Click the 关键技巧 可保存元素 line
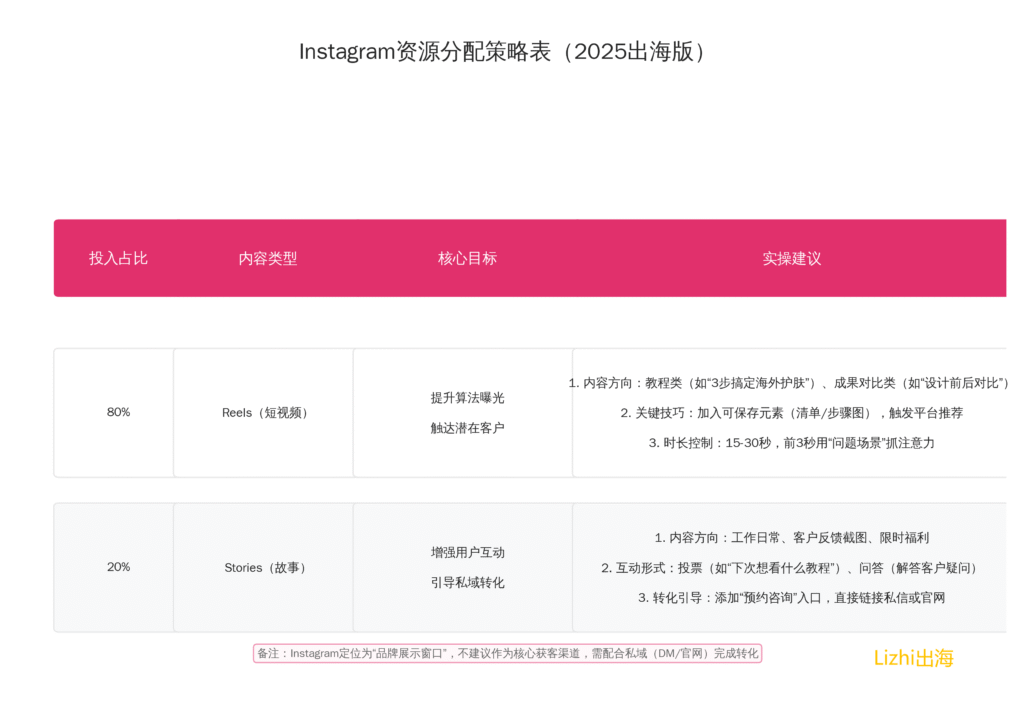The width and height of the screenshot is (1024, 704). point(791,413)
